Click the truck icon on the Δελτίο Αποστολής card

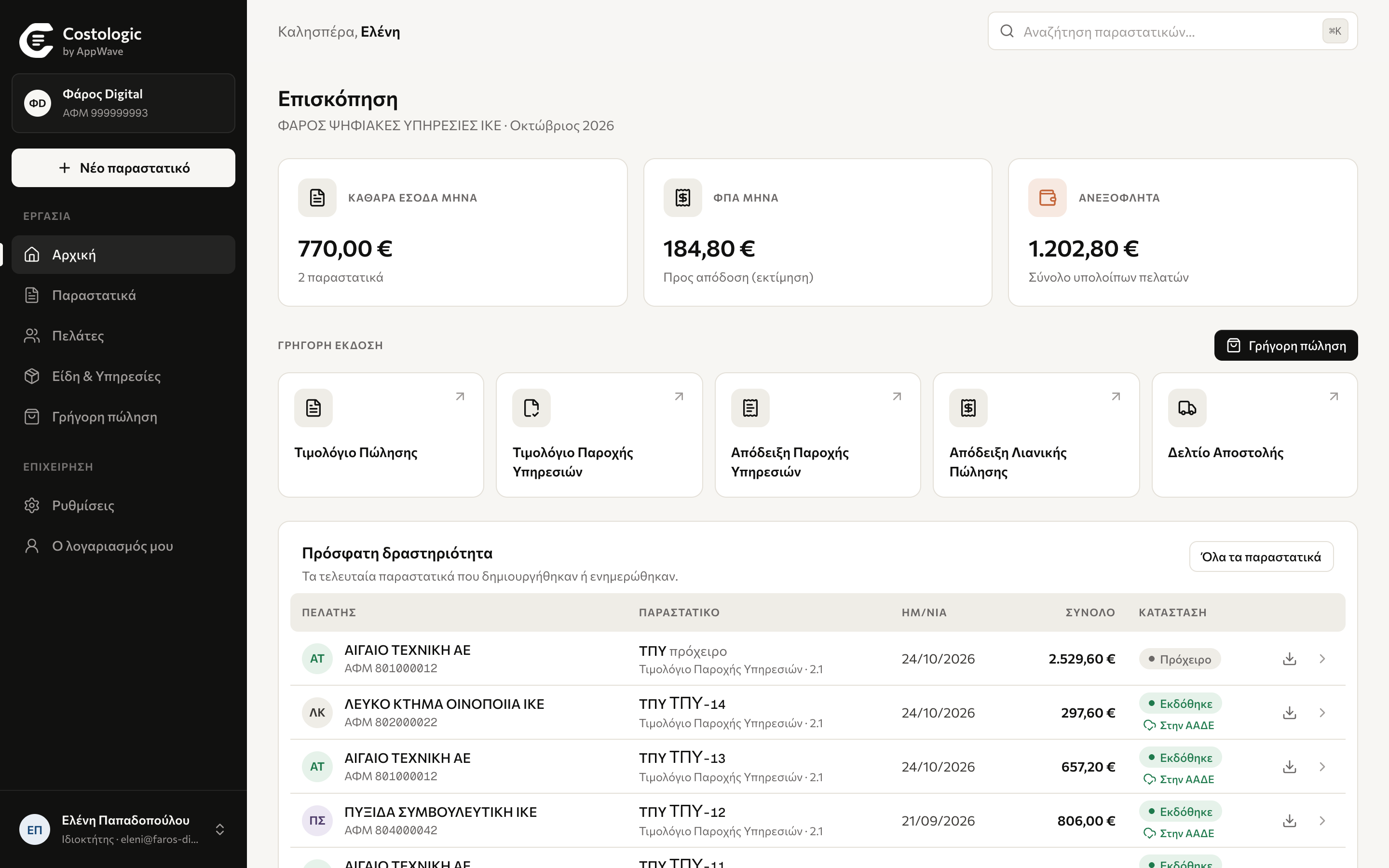tap(1187, 408)
